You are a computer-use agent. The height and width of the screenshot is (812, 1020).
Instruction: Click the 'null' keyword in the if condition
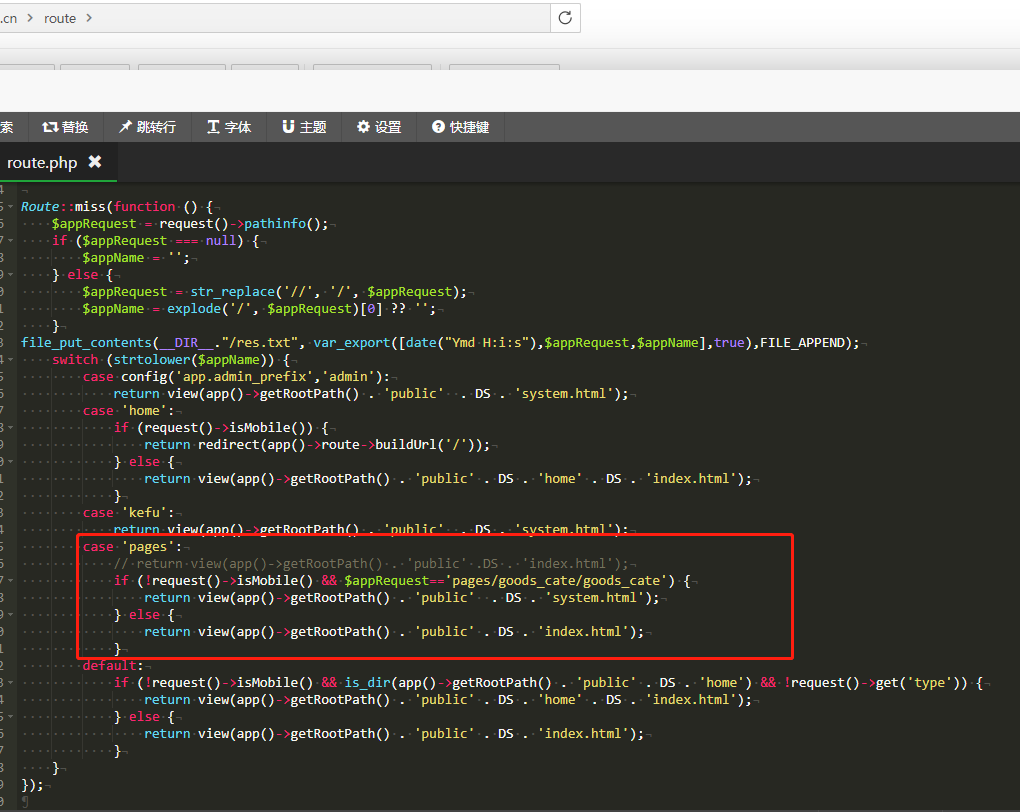click(x=221, y=241)
